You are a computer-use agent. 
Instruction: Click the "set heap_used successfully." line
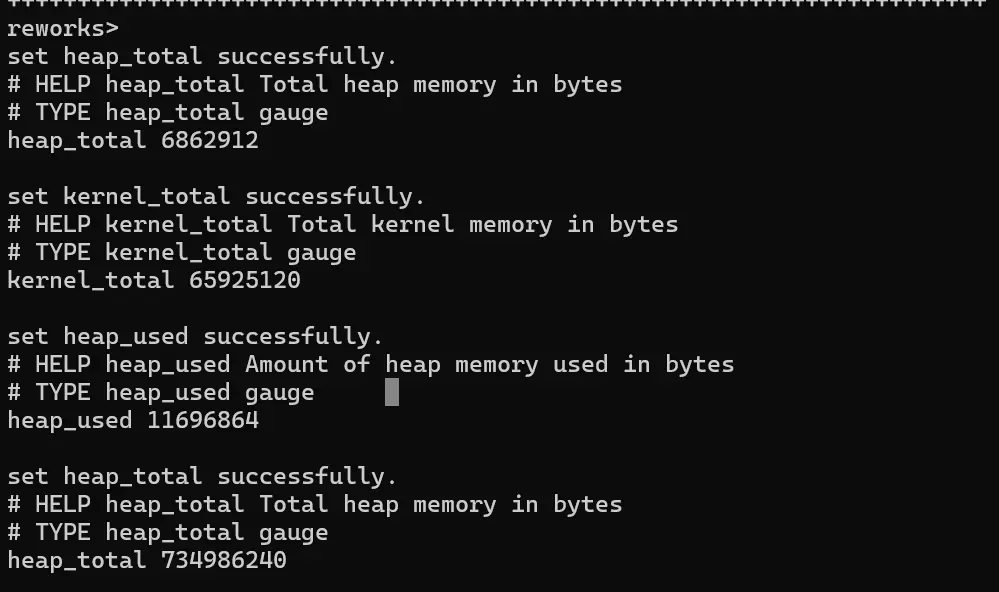point(195,336)
